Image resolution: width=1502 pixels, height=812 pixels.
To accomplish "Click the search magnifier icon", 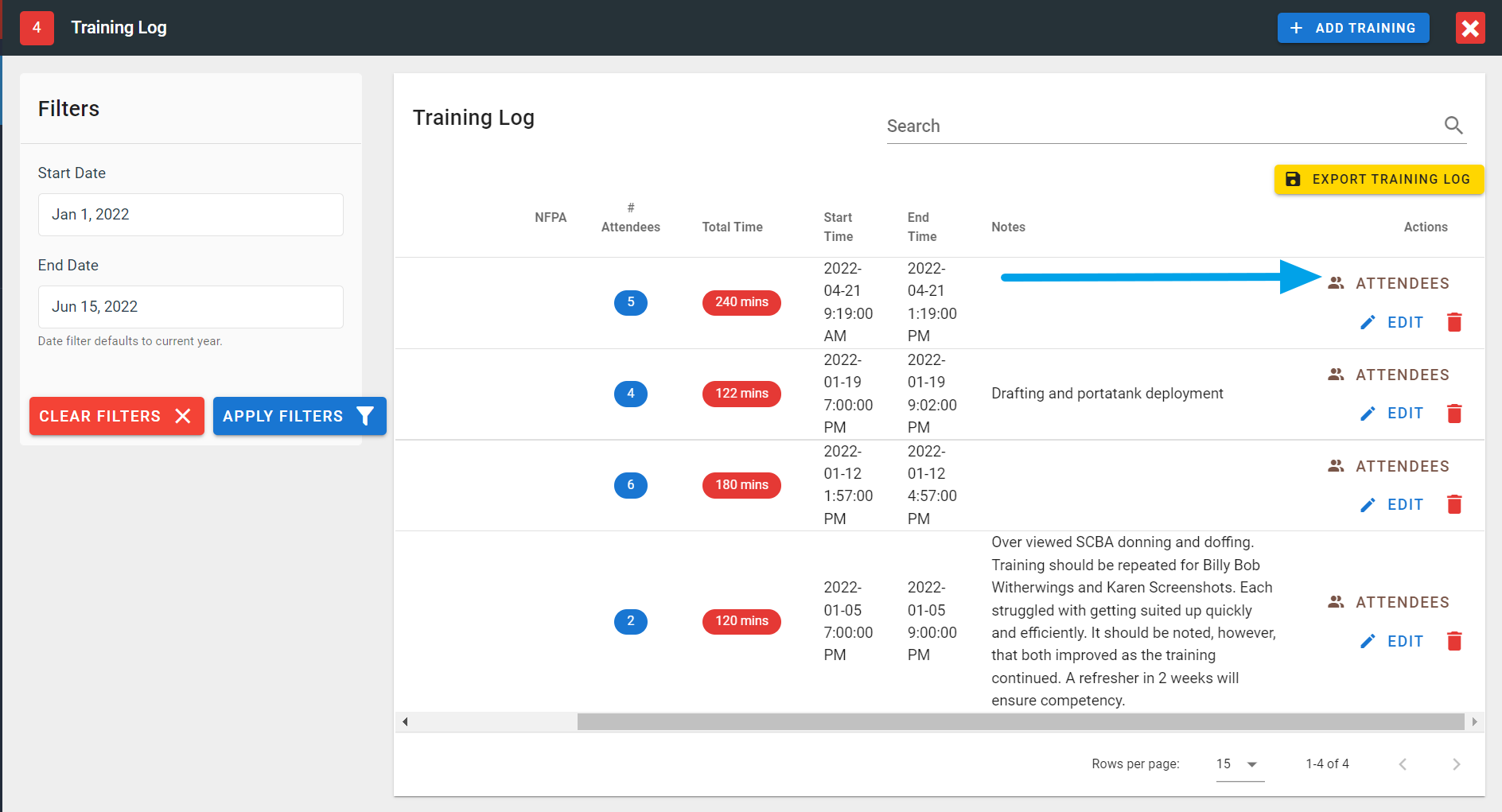I will point(1453,126).
